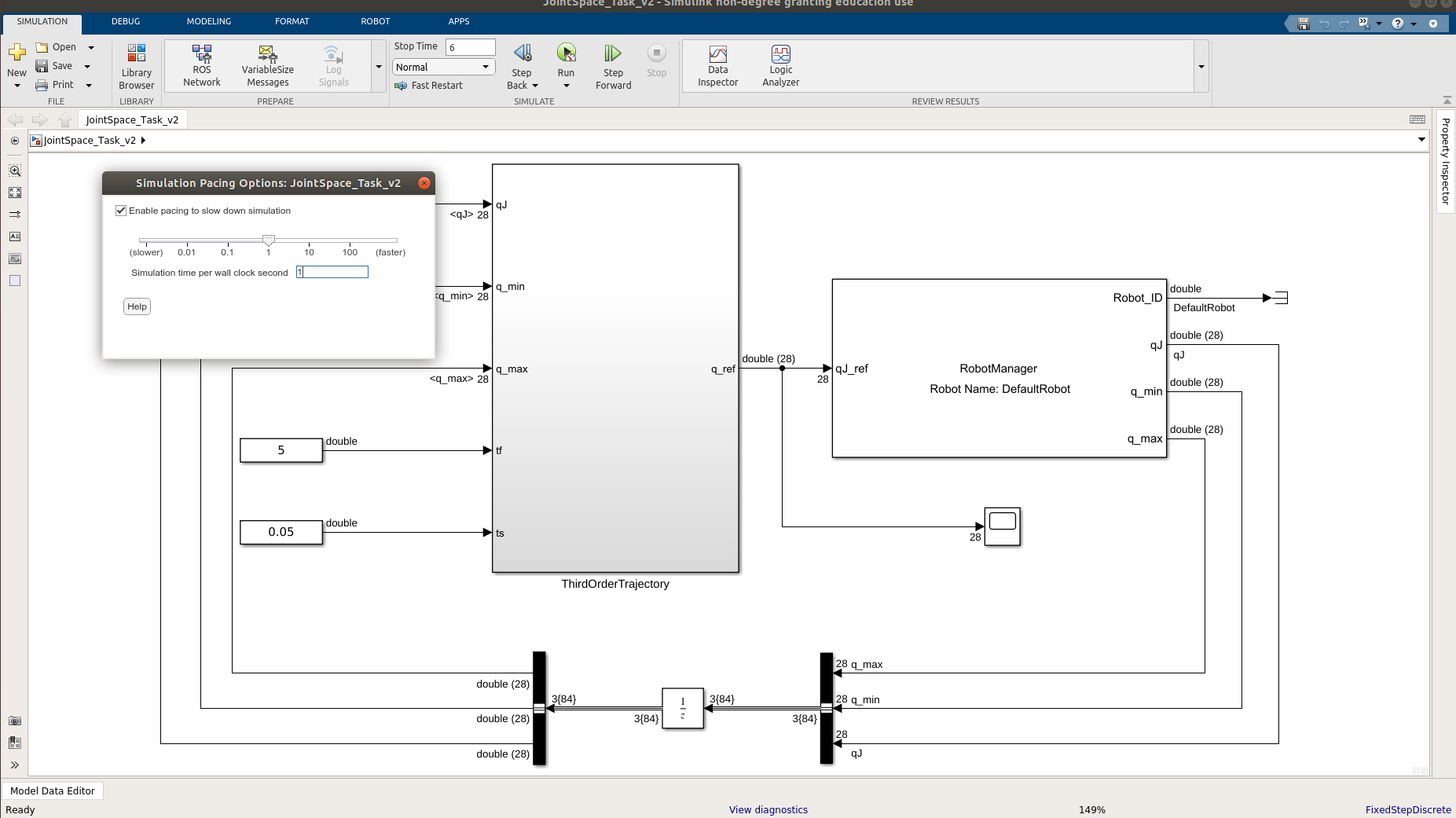Click the Print icon

(42, 85)
